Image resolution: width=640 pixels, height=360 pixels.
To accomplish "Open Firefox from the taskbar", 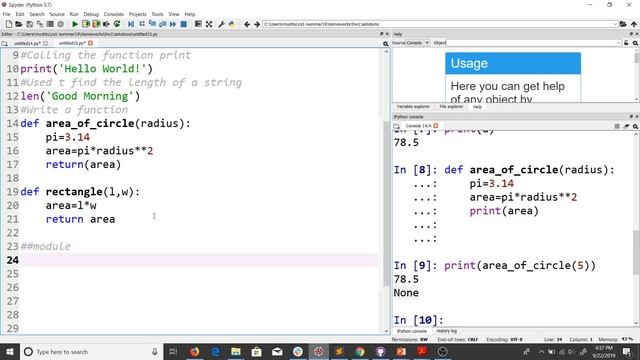I will click(x=194, y=352).
